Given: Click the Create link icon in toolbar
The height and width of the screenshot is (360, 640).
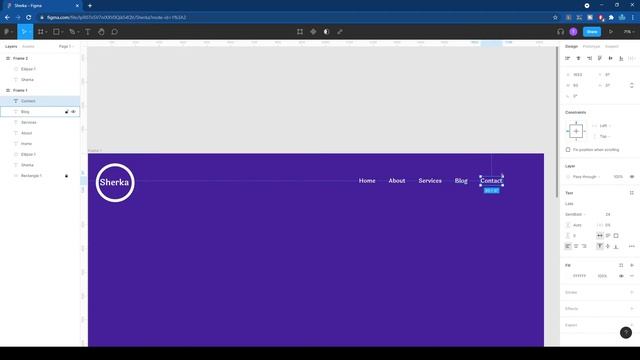Looking at the screenshot, I should 340,31.
